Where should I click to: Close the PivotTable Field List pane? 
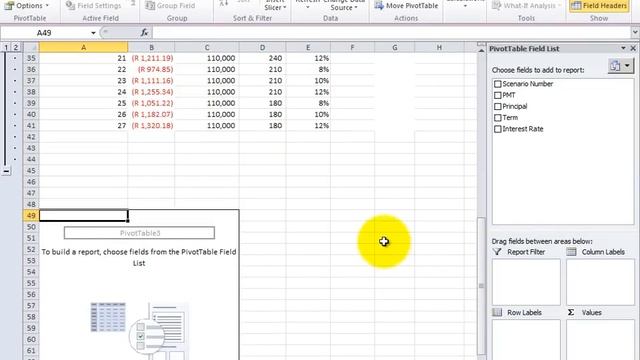pyautogui.click(x=633, y=48)
